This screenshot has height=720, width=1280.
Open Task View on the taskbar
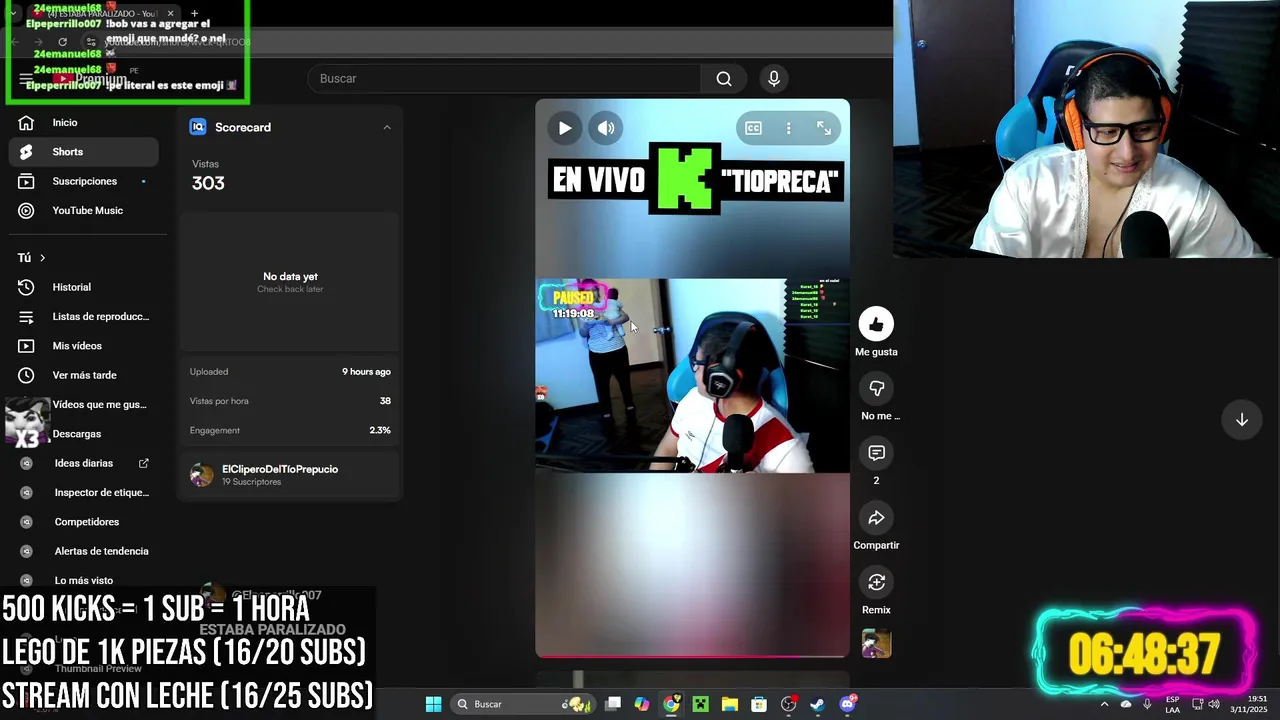[613, 704]
